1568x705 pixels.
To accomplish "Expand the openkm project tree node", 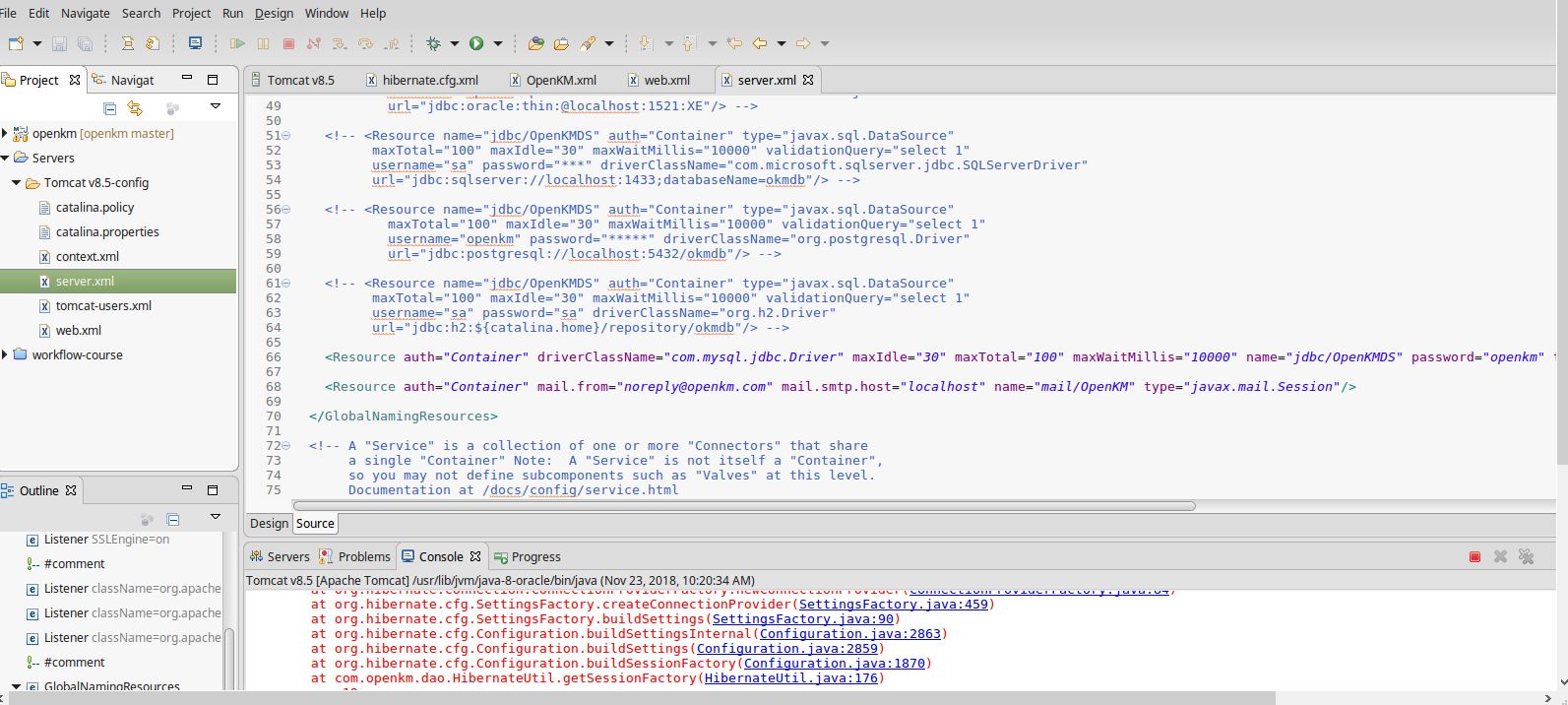I will 6,133.
